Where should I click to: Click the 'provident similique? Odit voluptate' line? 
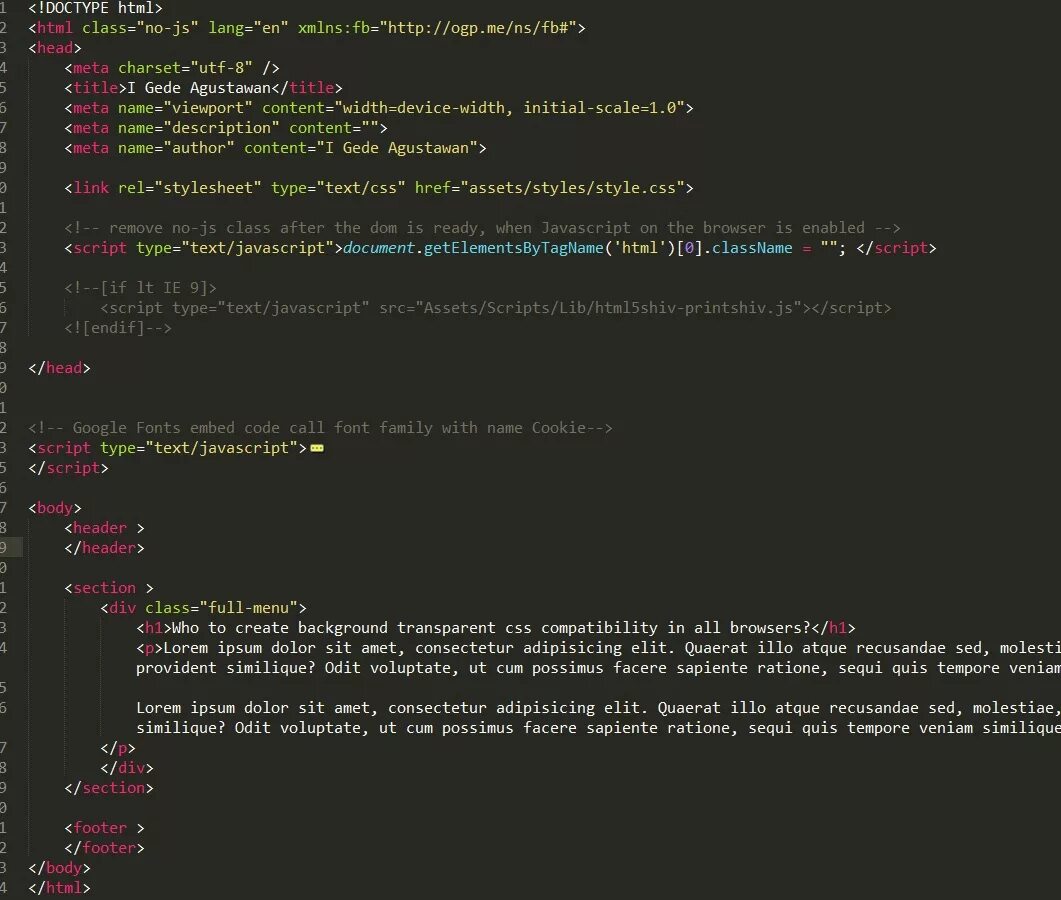[x=598, y=668]
